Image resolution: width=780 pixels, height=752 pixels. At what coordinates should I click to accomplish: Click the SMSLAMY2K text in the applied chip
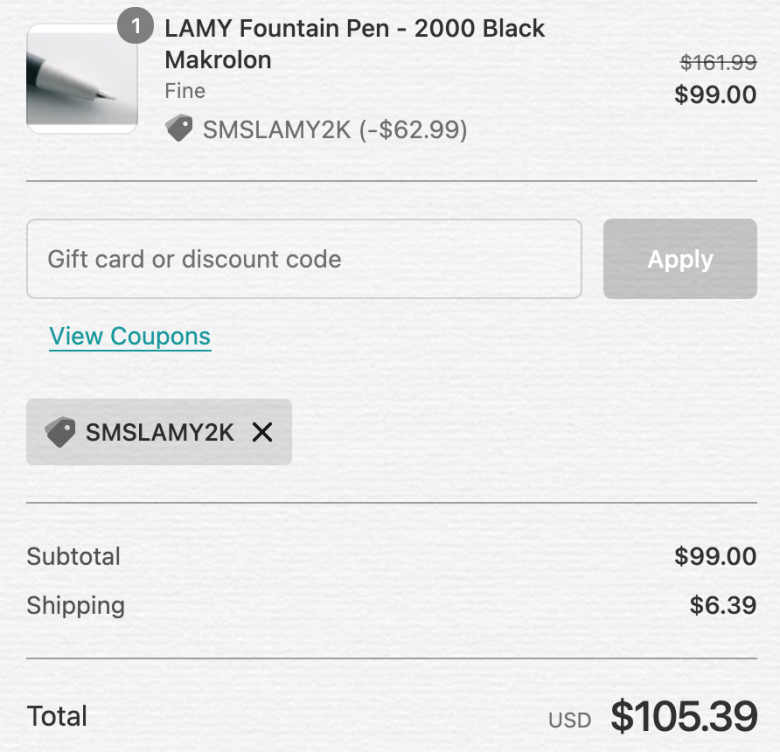pyautogui.click(x=160, y=432)
